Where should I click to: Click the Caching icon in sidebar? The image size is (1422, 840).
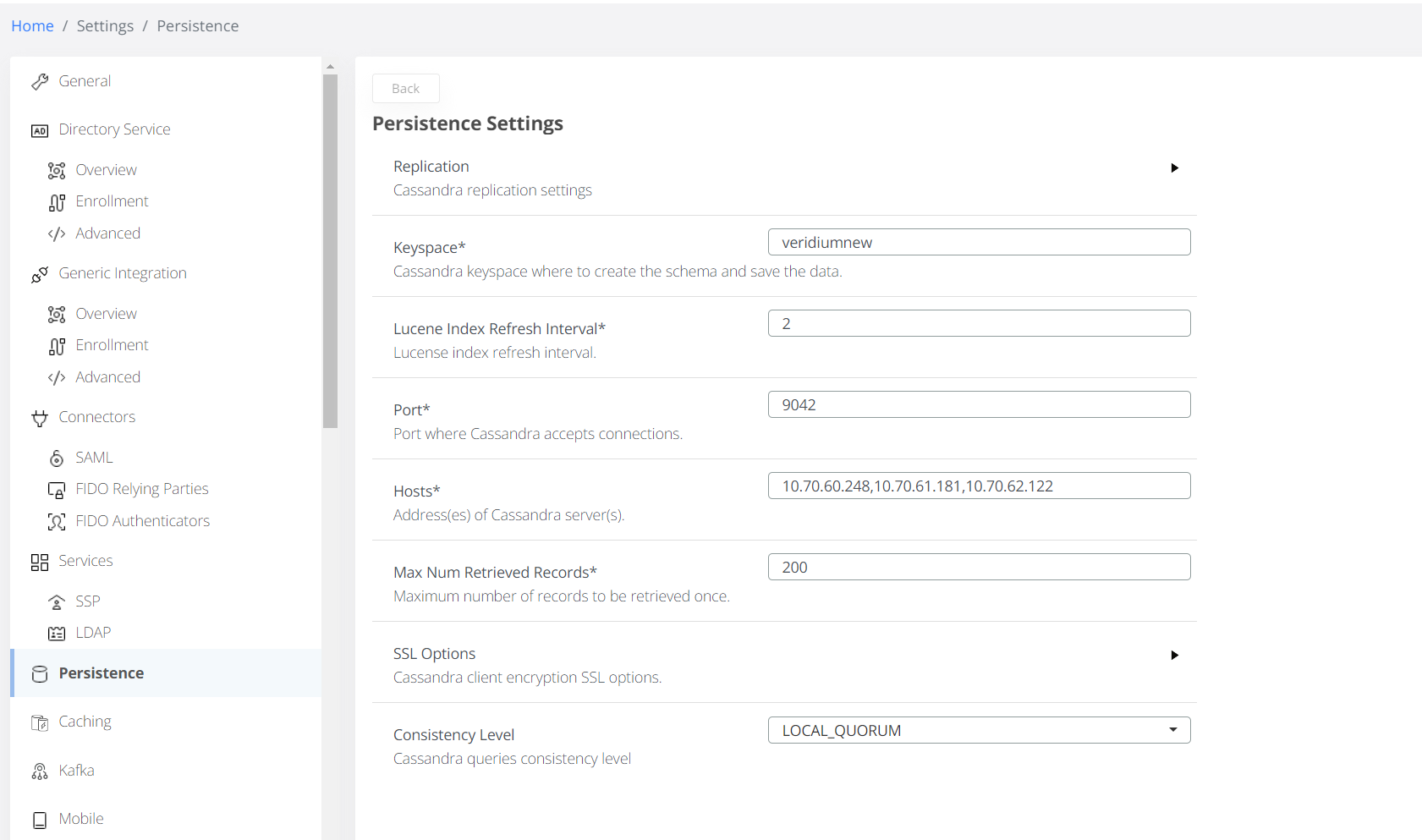(40, 722)
